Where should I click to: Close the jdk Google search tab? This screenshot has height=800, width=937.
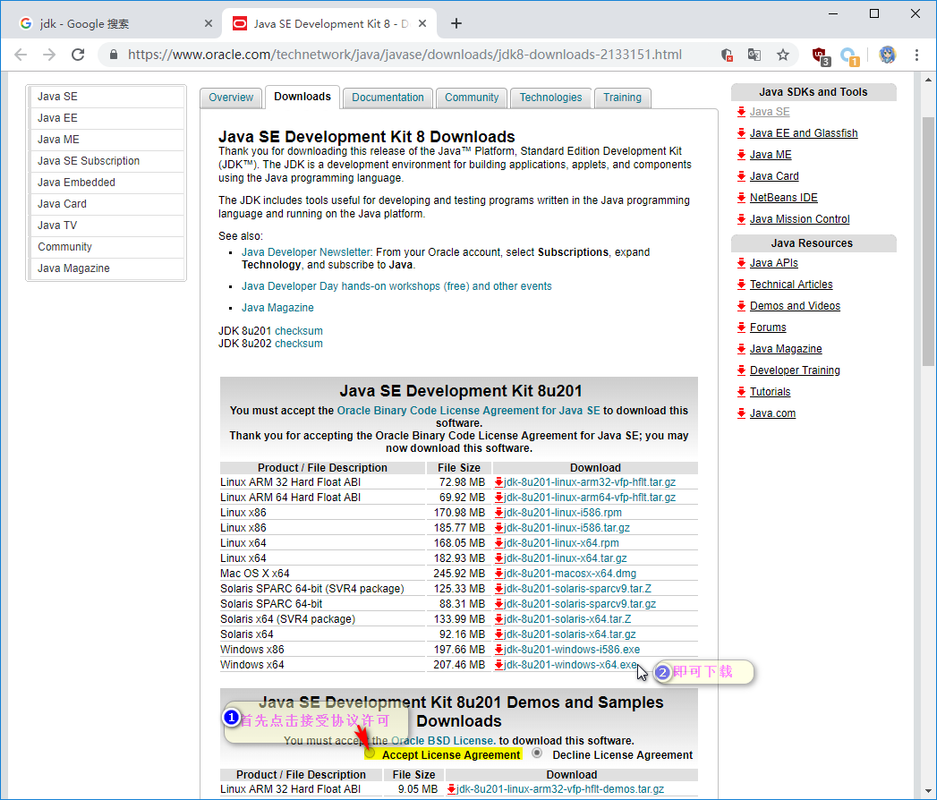point(208,23)
